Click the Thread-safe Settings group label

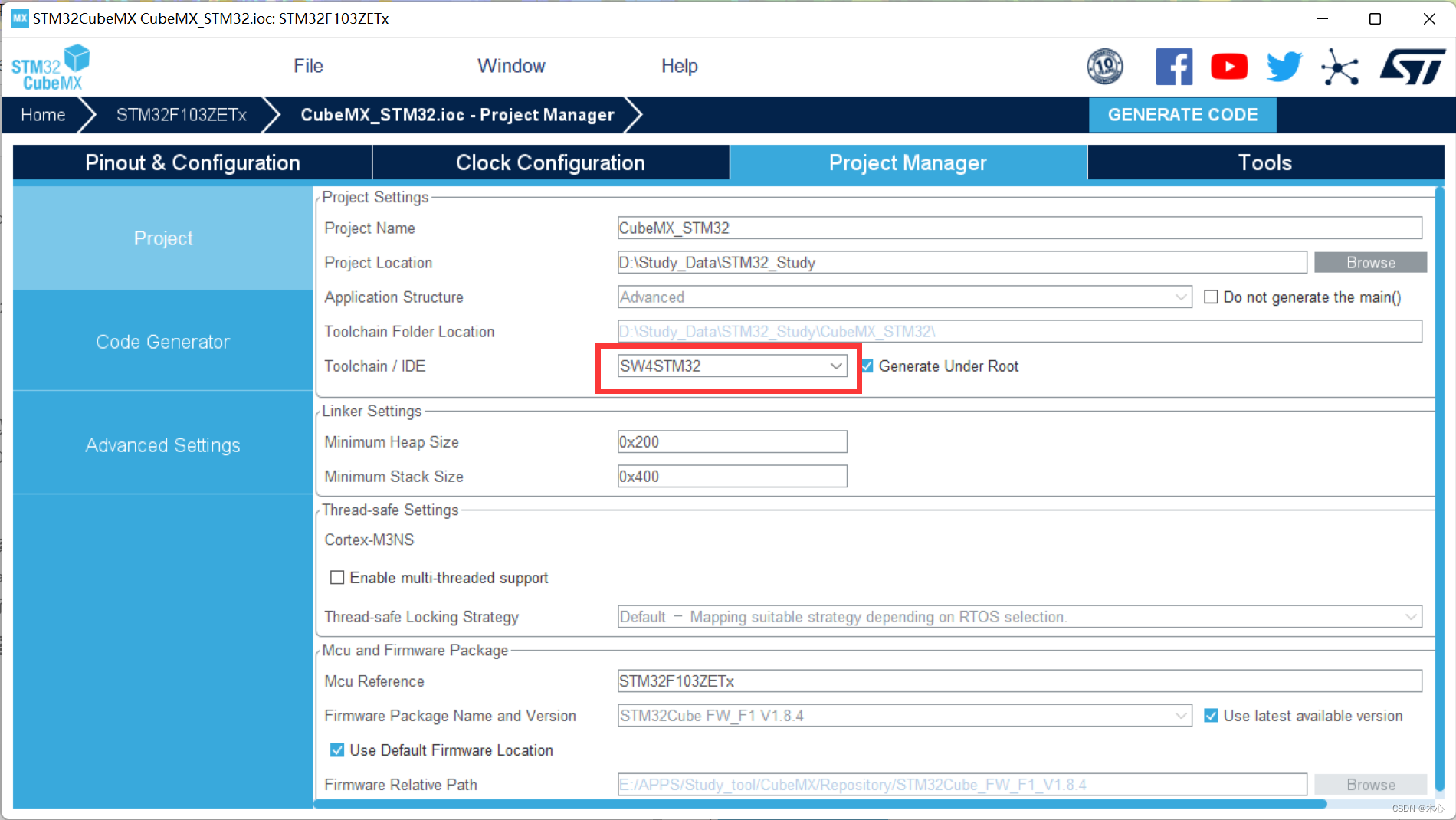tap(390, 510)
